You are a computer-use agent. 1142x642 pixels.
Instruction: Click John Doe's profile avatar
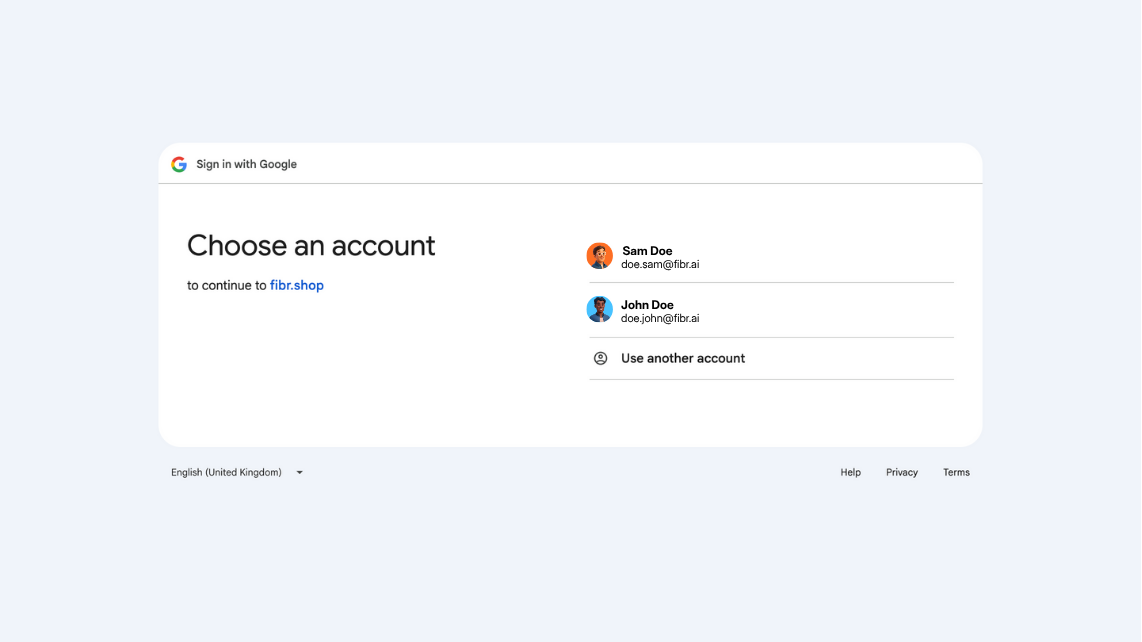click(x=599, y=310)
